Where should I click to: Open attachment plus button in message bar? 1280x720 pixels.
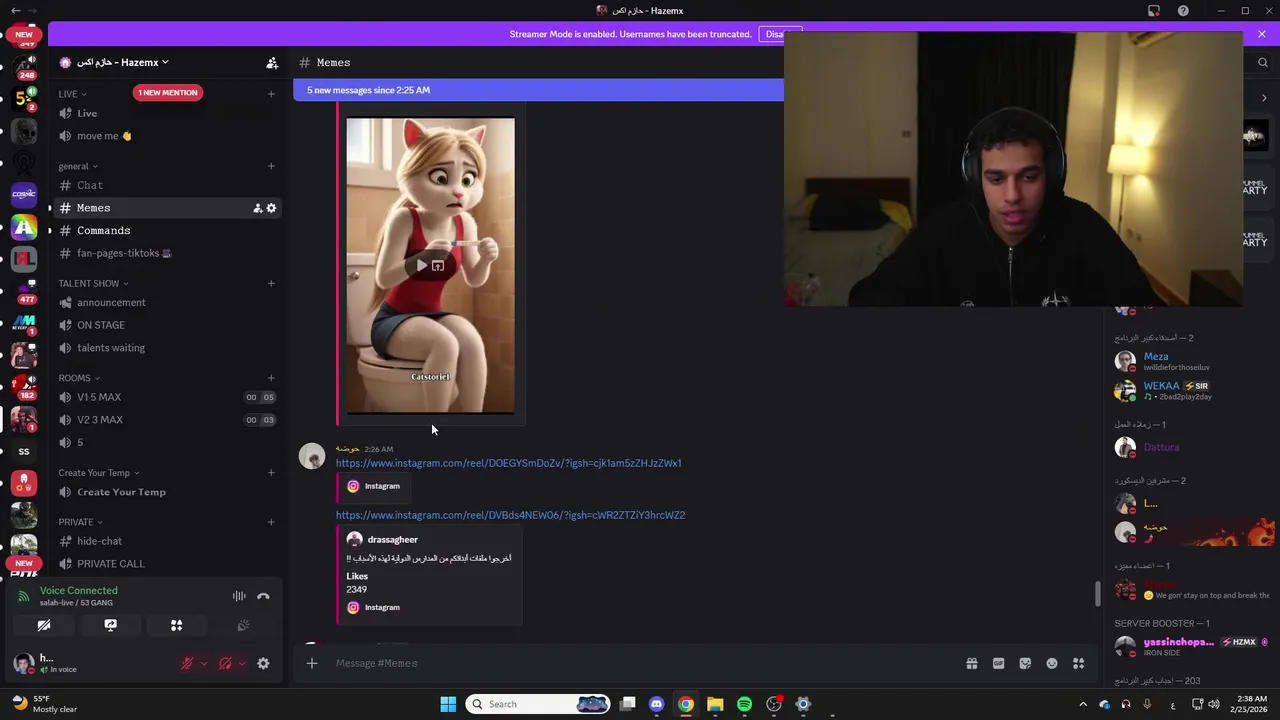312,663
